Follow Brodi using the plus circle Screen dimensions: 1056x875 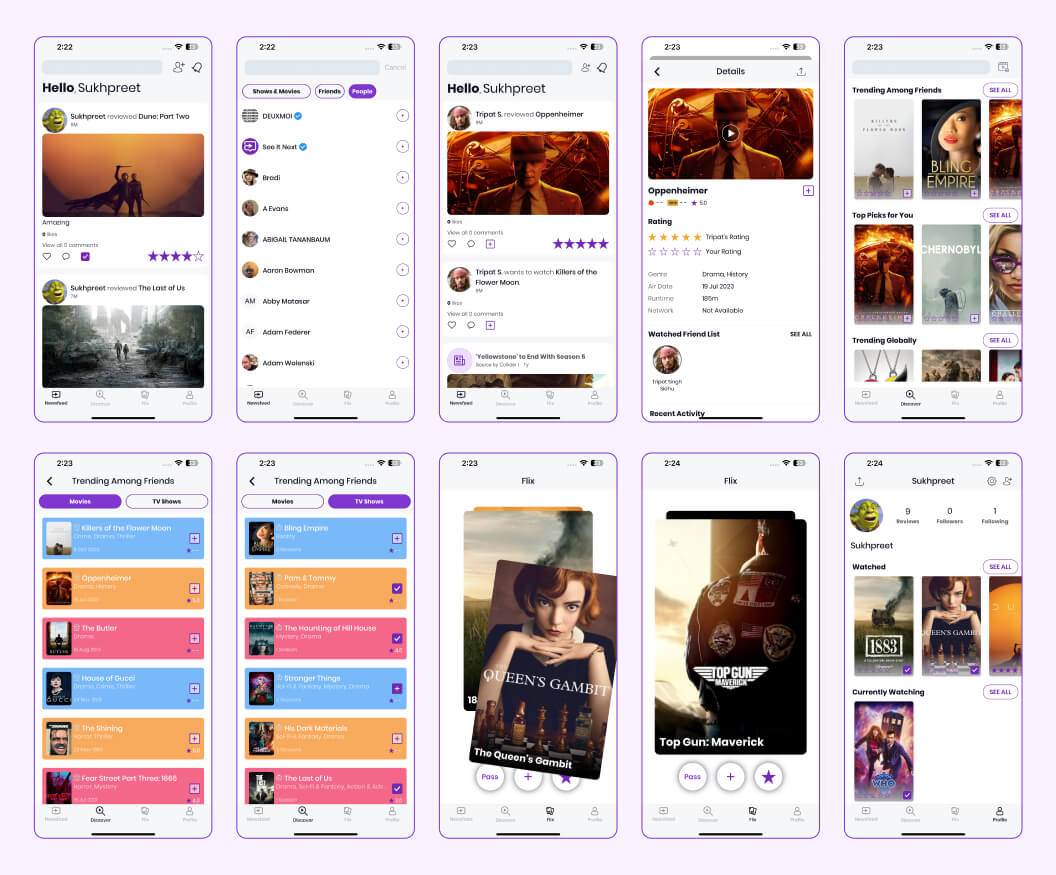pyautogui.click(x=403, y=178)
